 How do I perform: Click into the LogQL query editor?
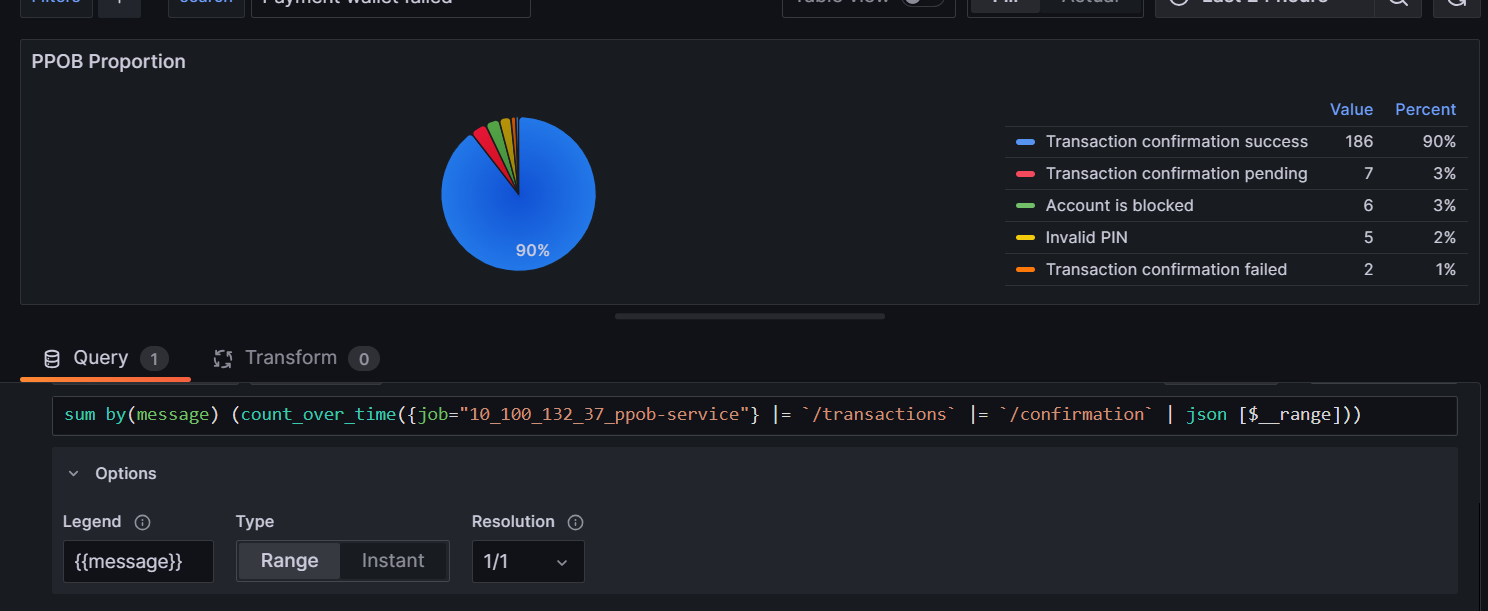[755, 415]
